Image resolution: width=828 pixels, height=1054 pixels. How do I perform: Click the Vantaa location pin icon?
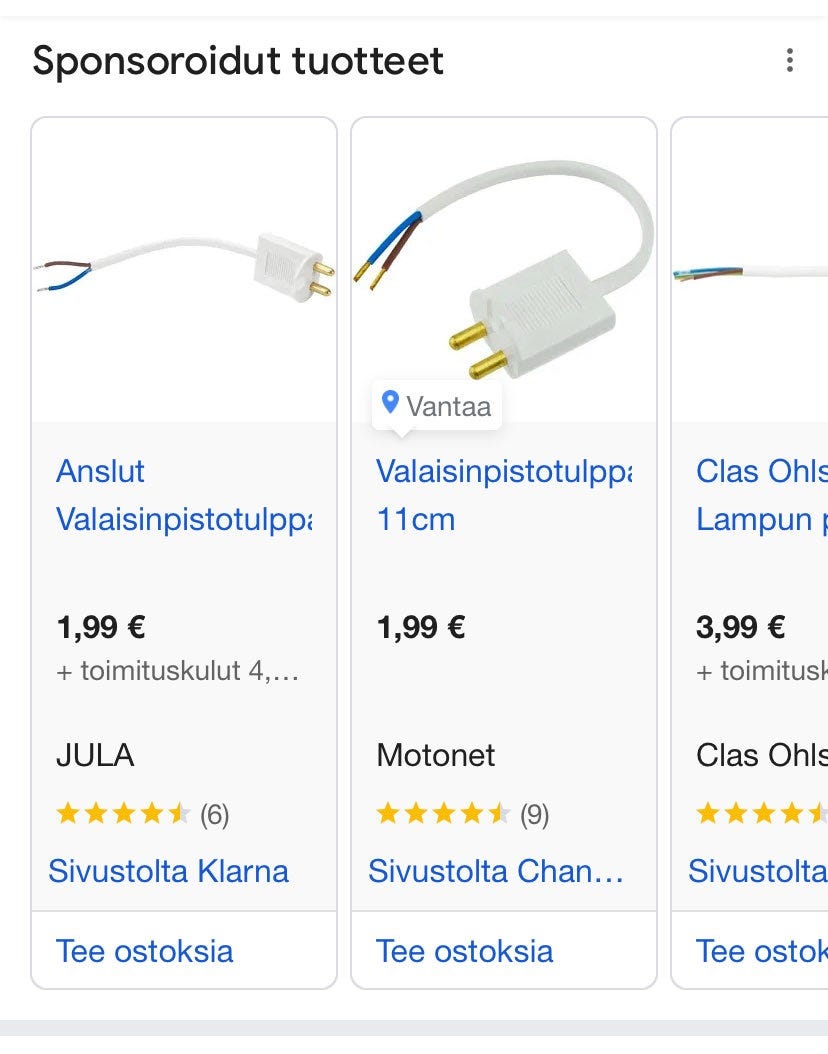(x=391, y=403)
